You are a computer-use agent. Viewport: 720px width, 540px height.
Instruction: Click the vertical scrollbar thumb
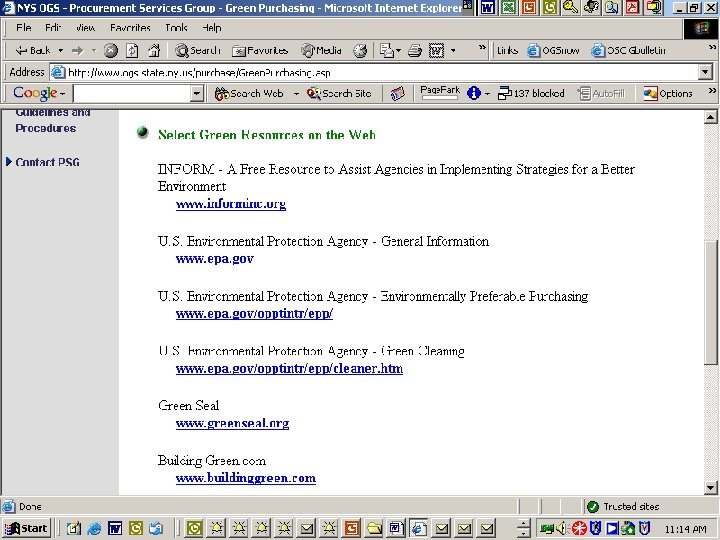coord(710,302)
